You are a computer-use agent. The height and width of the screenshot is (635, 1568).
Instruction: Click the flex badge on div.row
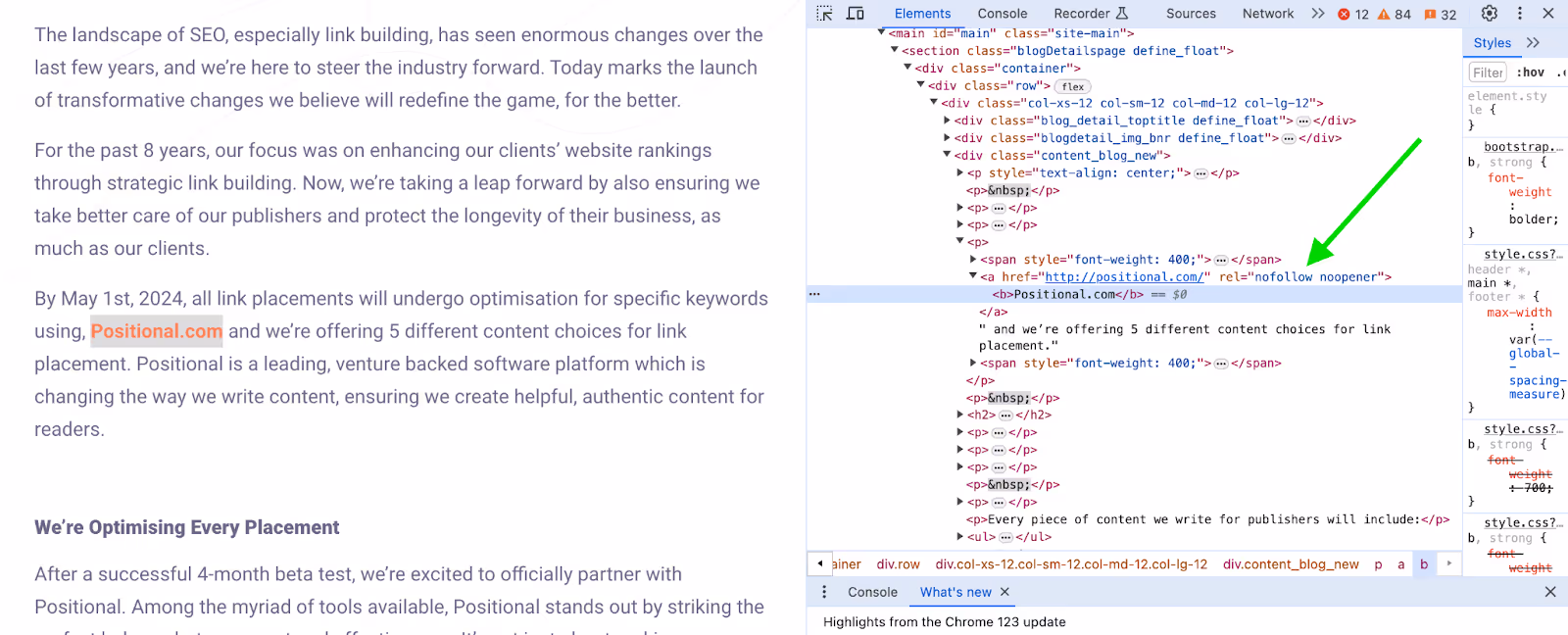[1073, 86]
